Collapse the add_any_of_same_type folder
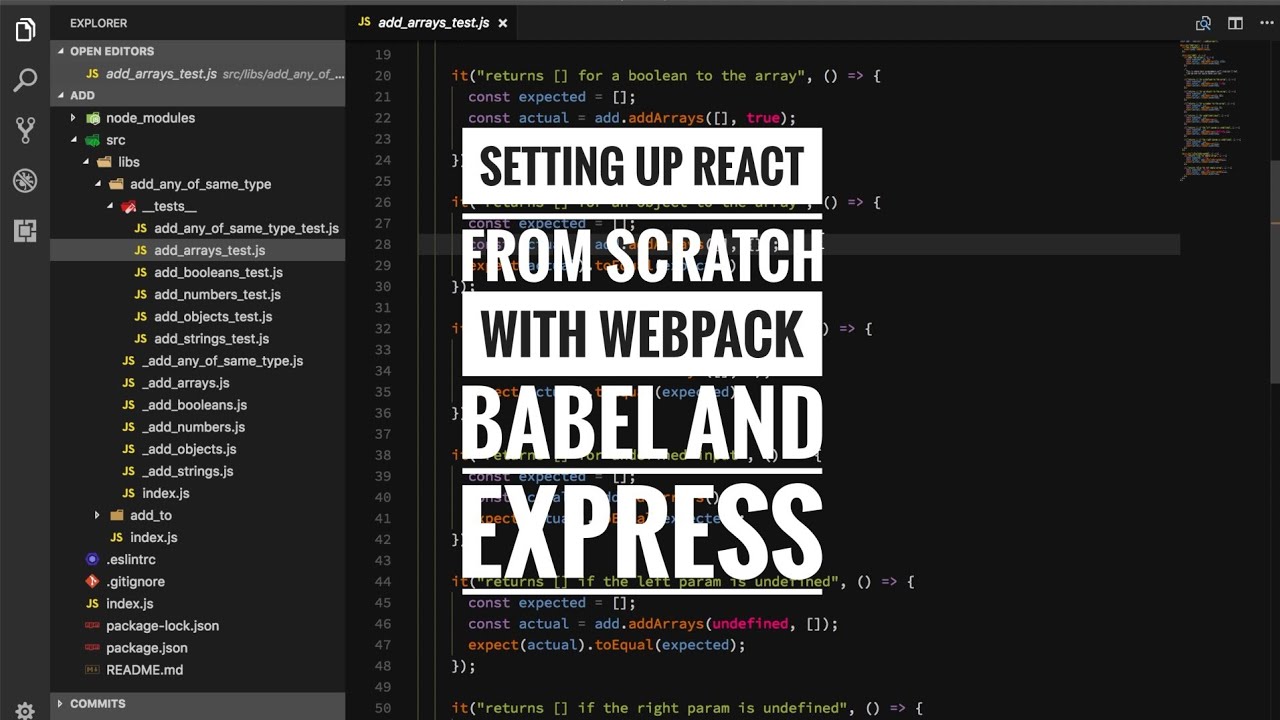The width and height of the screenshot is (1280, 720). [198, 184]
